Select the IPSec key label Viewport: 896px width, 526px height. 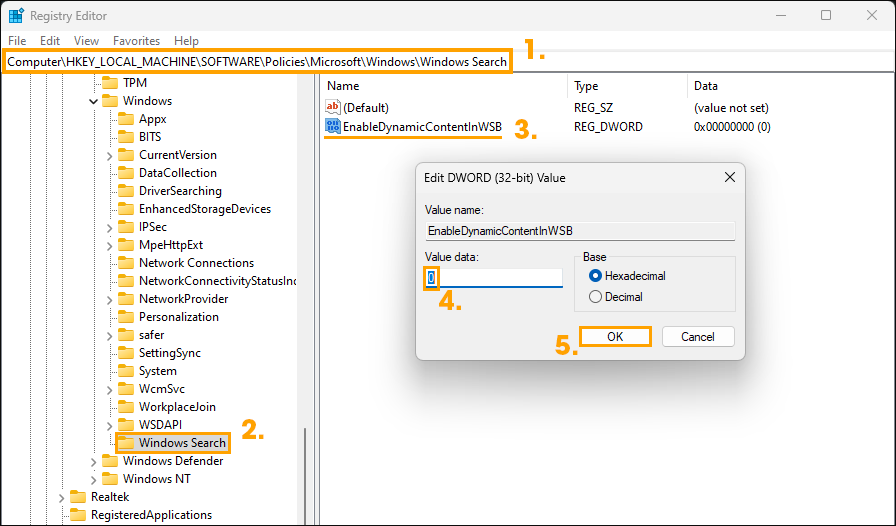point(153,227)
